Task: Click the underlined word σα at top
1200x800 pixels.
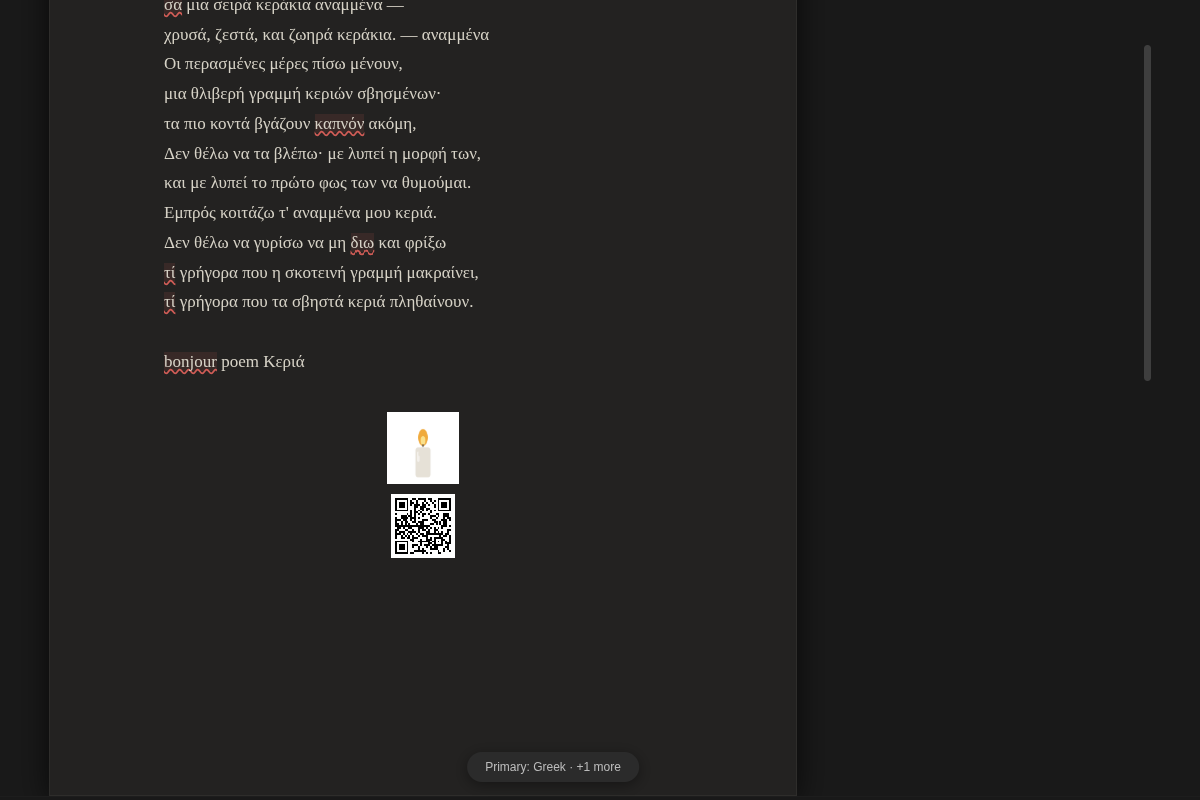Action: (173, 6)
